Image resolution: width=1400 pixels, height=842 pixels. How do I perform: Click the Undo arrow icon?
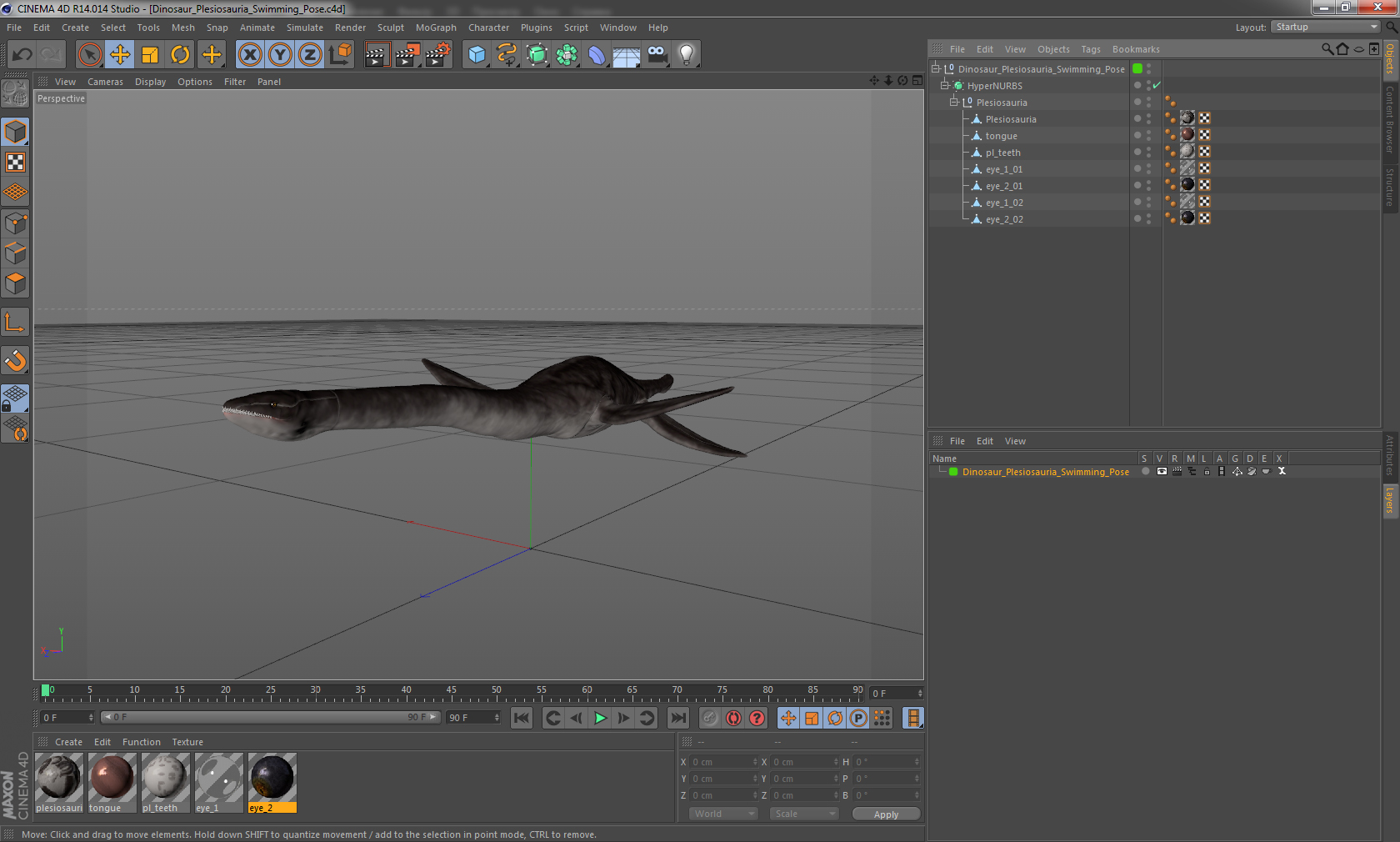(22, 55)
